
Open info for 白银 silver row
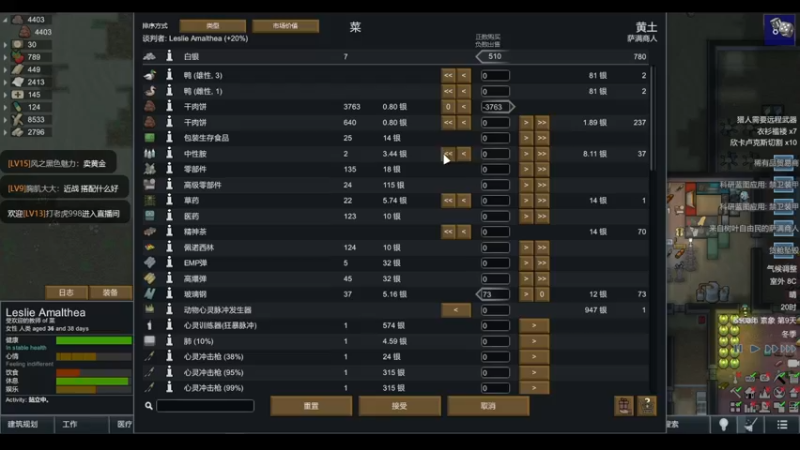[169, 56]
